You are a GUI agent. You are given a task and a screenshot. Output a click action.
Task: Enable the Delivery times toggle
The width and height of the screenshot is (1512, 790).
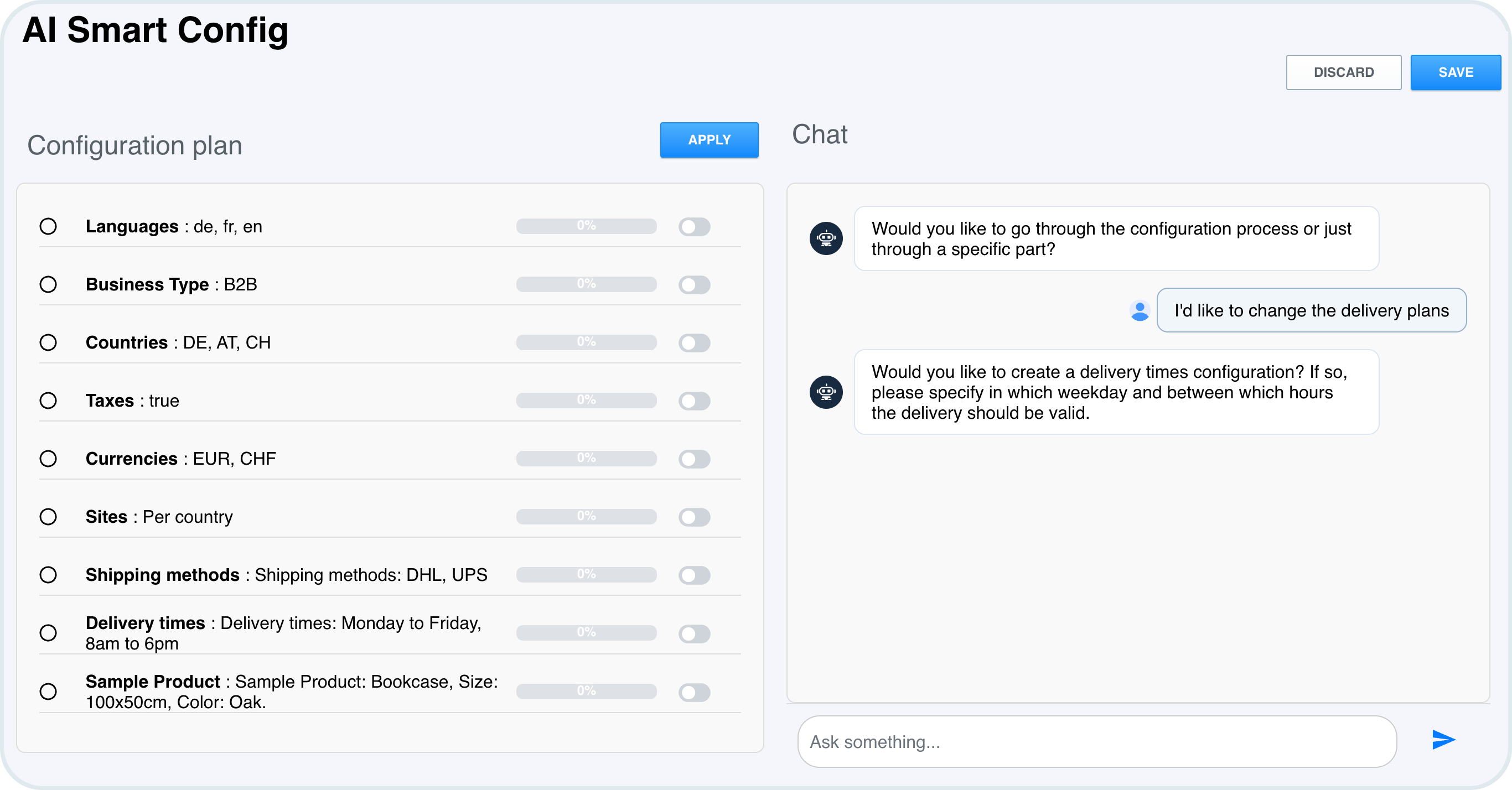point(695,633)
